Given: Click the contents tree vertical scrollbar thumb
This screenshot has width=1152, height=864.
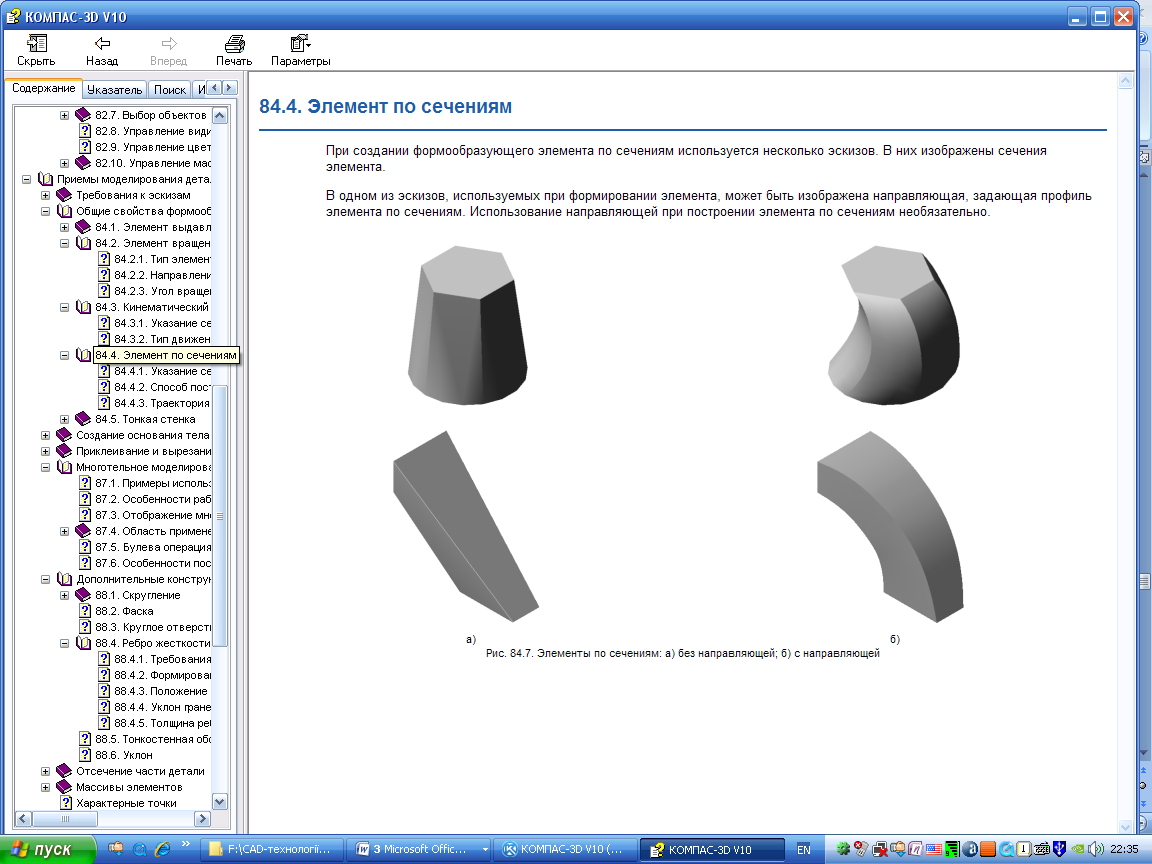Looking at the screenshot, I should [220, 516].
